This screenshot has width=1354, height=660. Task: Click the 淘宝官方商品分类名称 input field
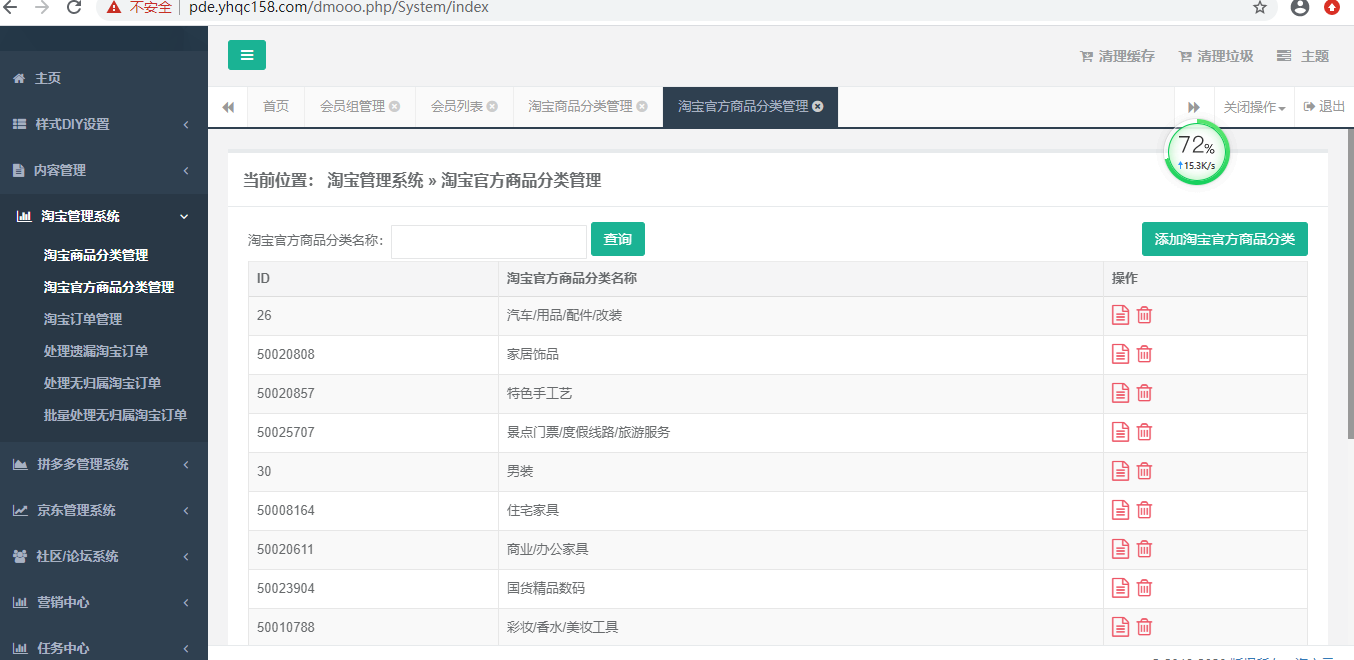(488, 241)
